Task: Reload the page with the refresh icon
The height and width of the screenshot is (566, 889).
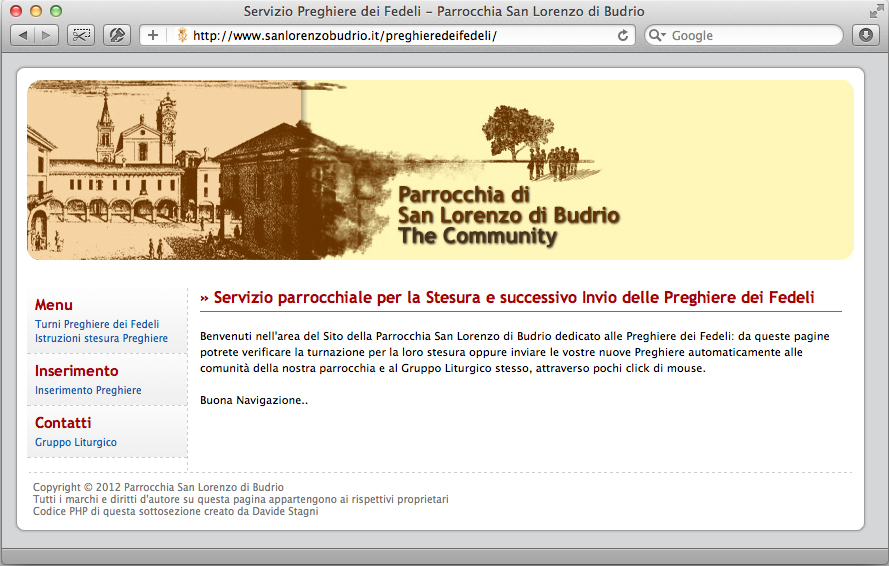Action: pyautogui.click(x=623, y=35)
